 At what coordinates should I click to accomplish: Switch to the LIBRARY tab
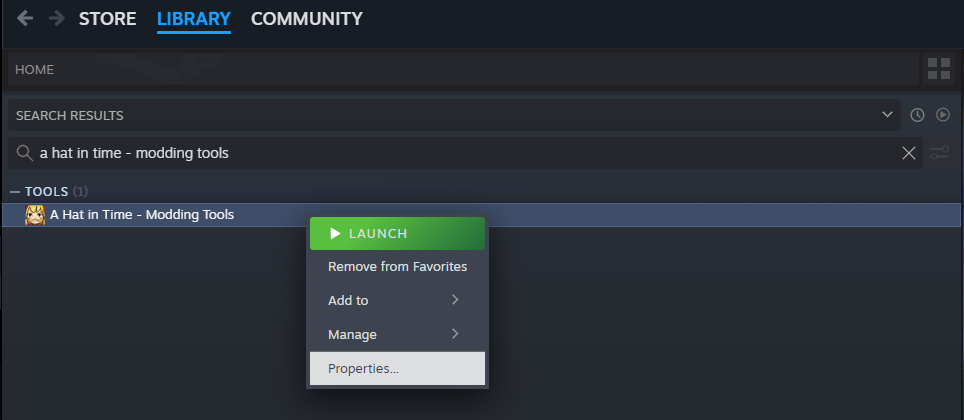(194, 19)
